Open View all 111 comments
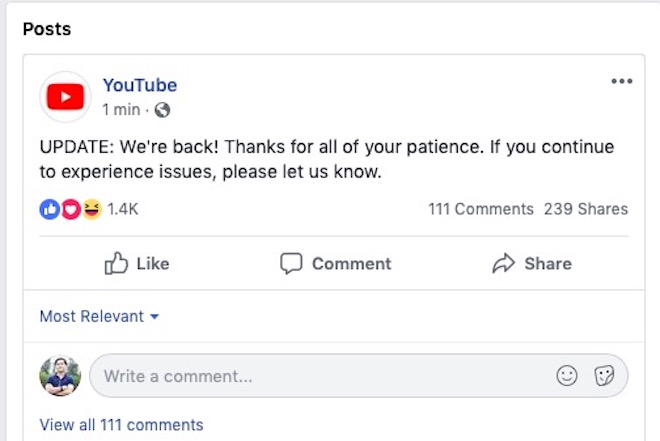The height and width of the screenshot is (441, 660). (x=121, y=425)
